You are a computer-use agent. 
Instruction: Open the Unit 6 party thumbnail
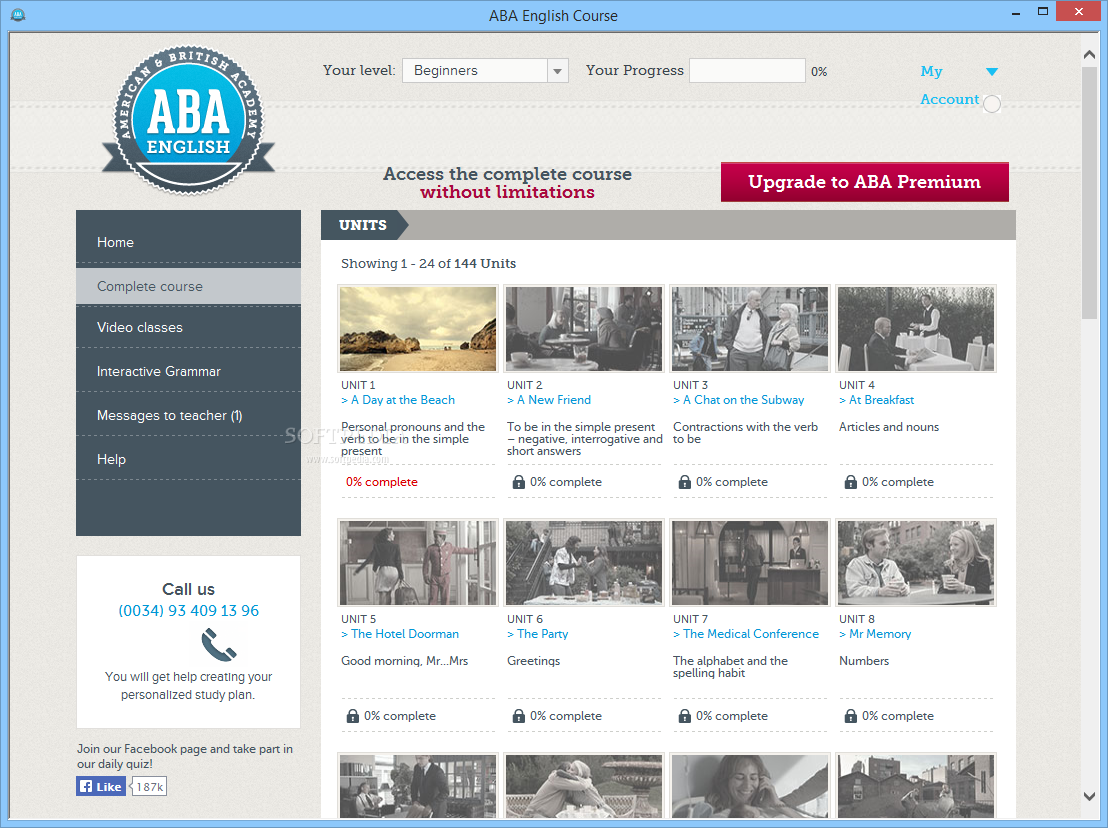[584, 562]
